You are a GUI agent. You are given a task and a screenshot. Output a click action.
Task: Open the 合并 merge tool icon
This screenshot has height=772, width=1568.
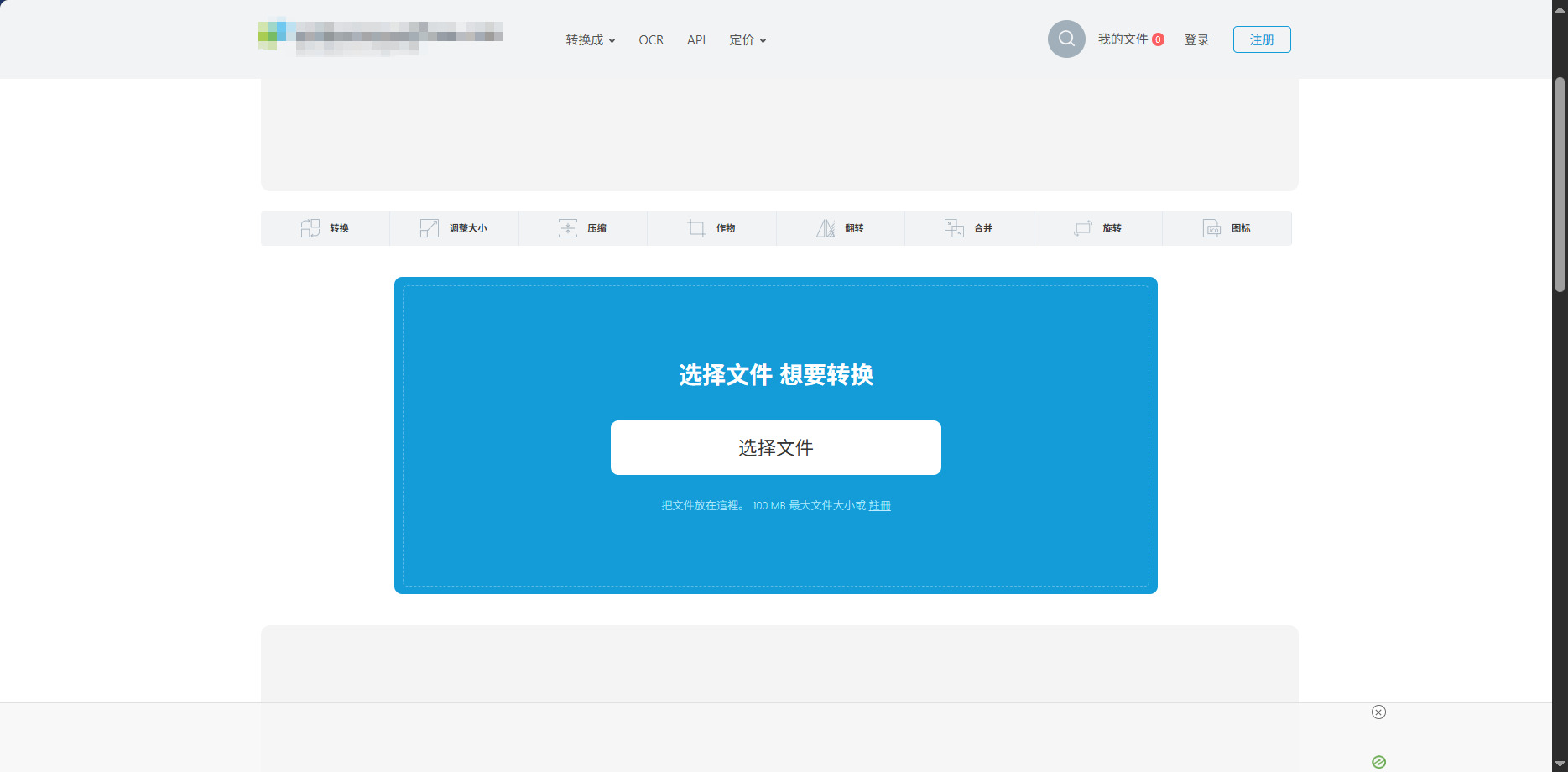pos(954,228)
